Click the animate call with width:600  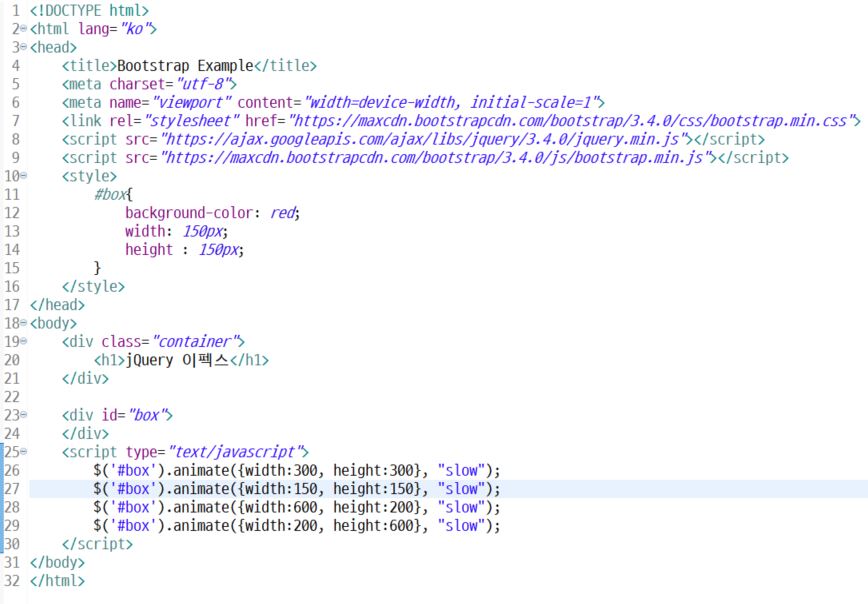(x=297, y=507)
